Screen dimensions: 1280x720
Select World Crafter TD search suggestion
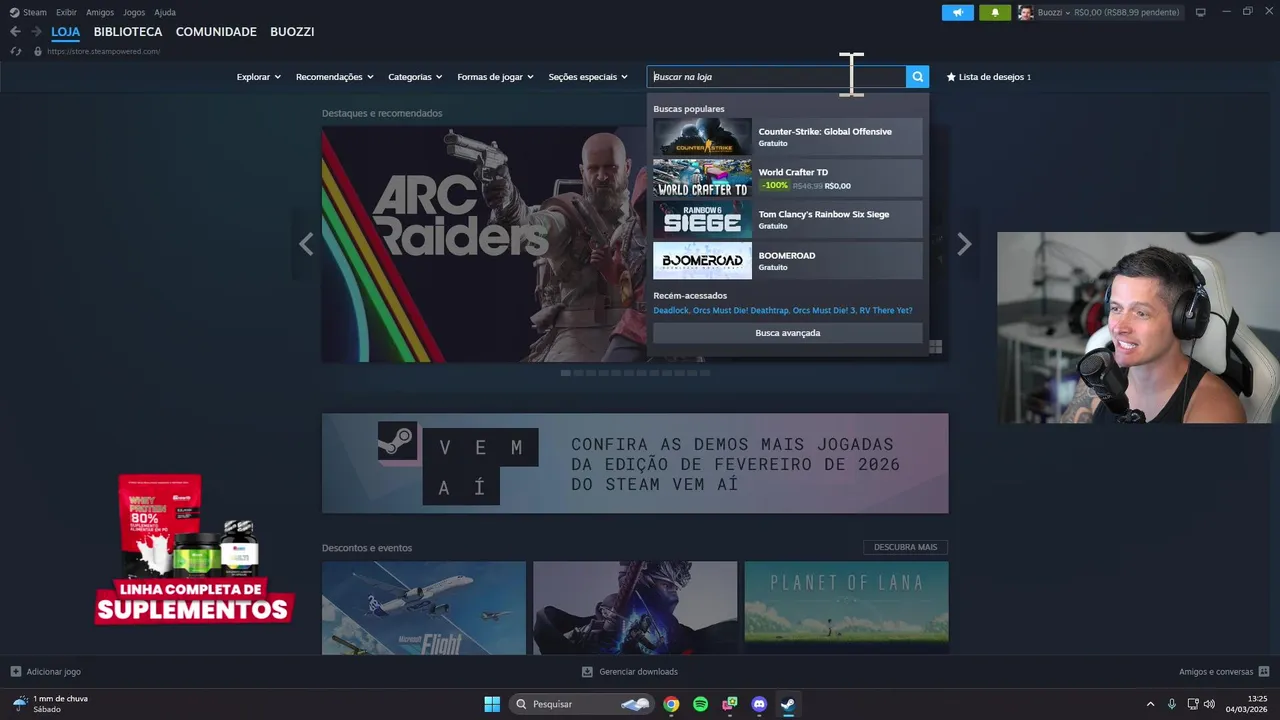[x=788, y=178]
